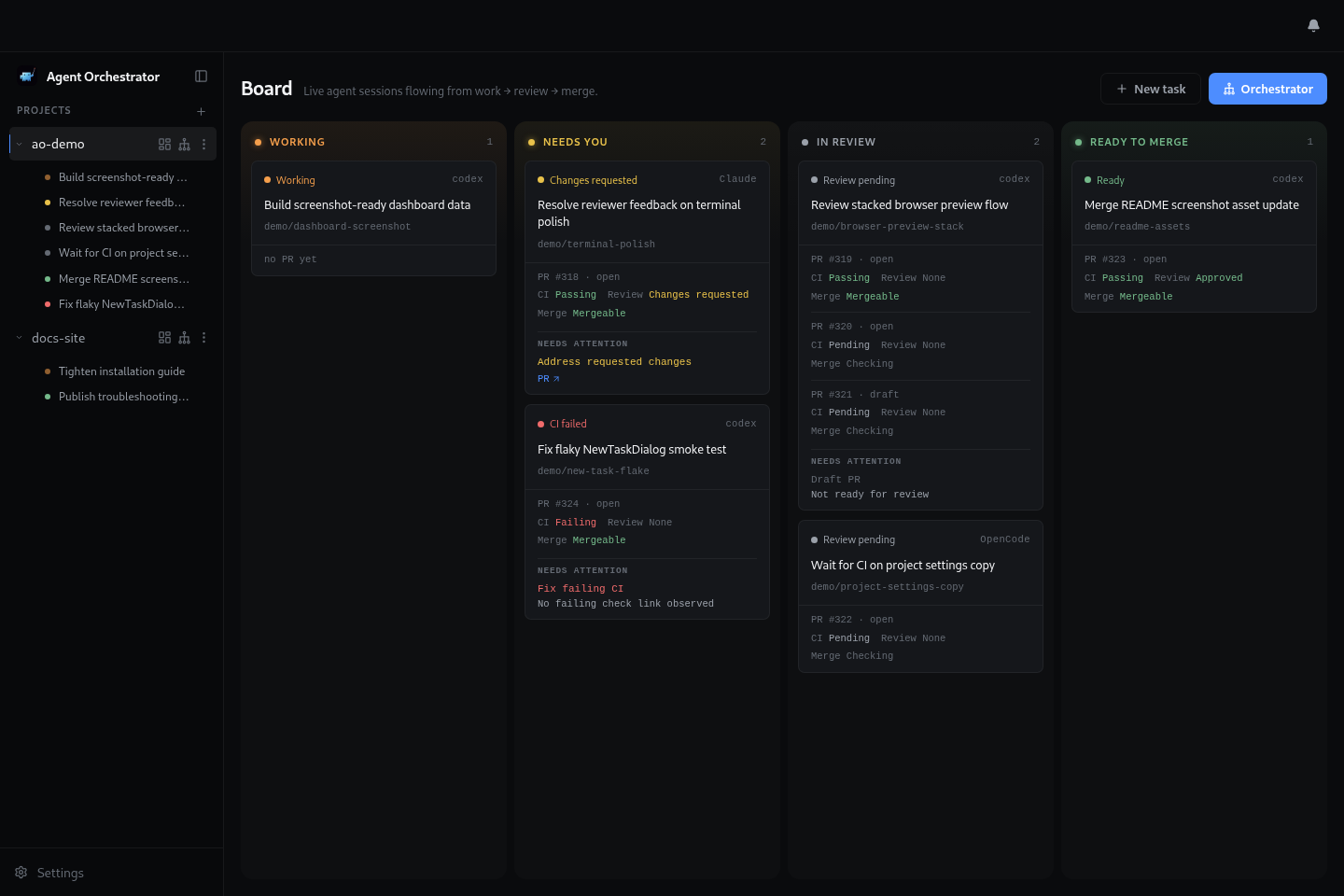Collapse the ao-demo project chevron

pos(19,144)
